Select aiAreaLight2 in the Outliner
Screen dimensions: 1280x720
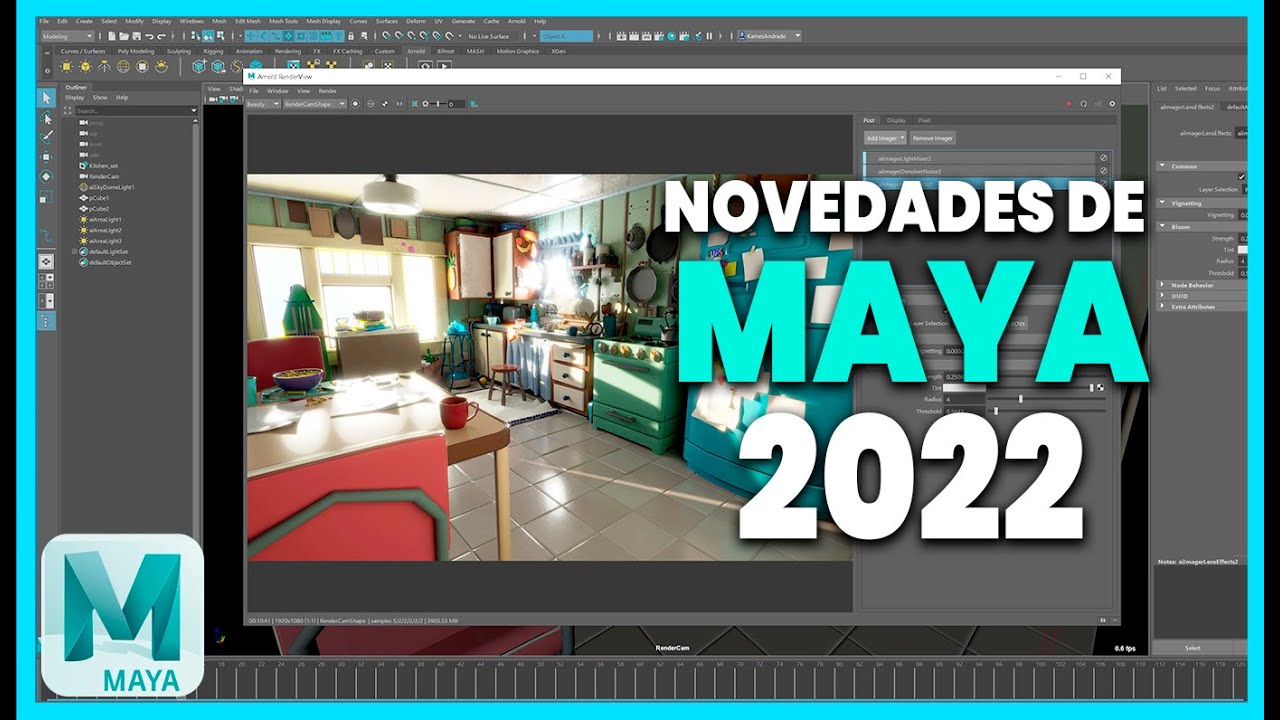[105, 230]
